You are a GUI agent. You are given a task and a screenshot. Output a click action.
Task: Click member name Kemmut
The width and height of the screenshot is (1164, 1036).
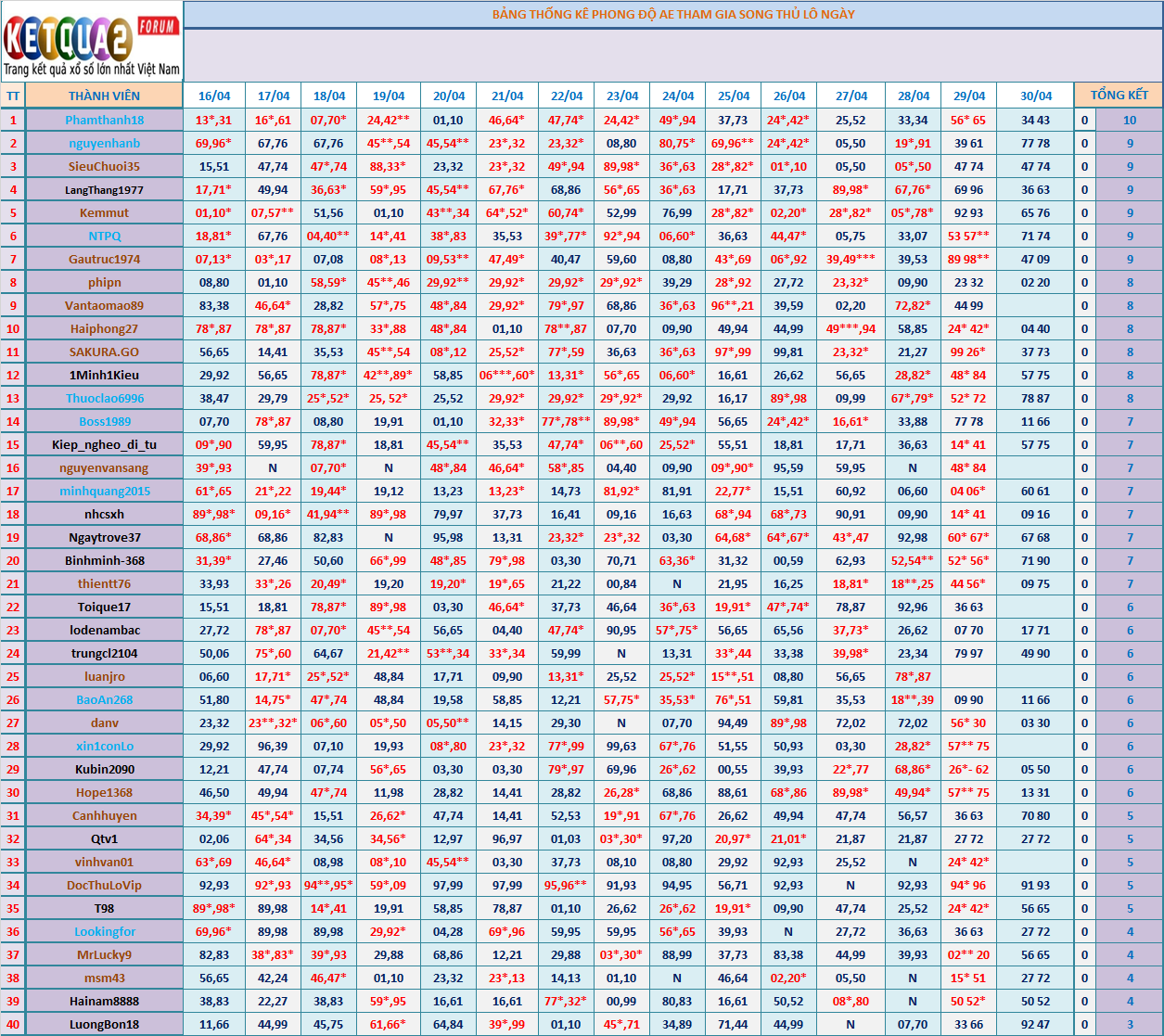(x=105, y=212)
